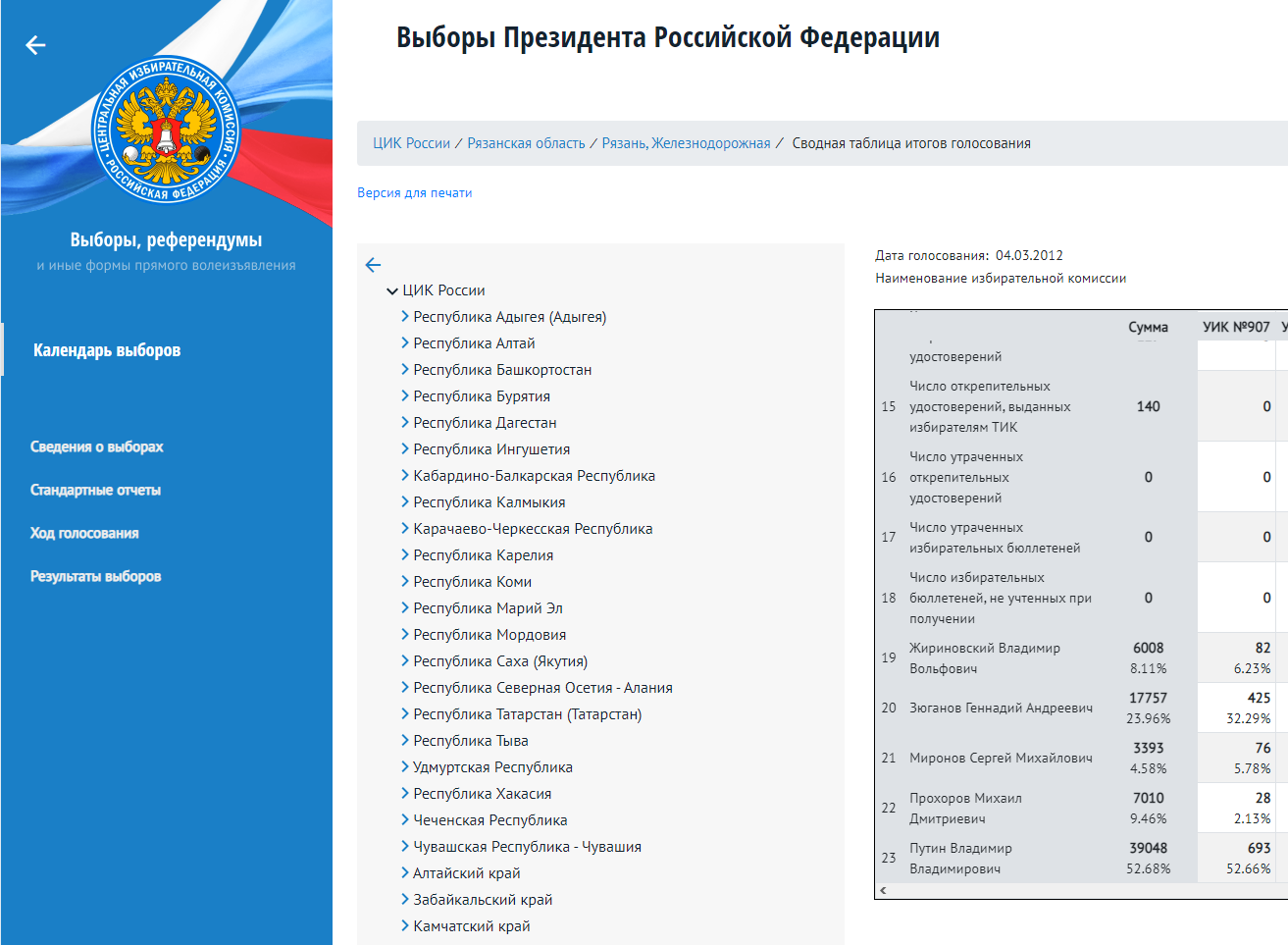This screenshot has height=945, width=1288.
Task: Open Ход голосования menu item
Action: pos(84,533)
